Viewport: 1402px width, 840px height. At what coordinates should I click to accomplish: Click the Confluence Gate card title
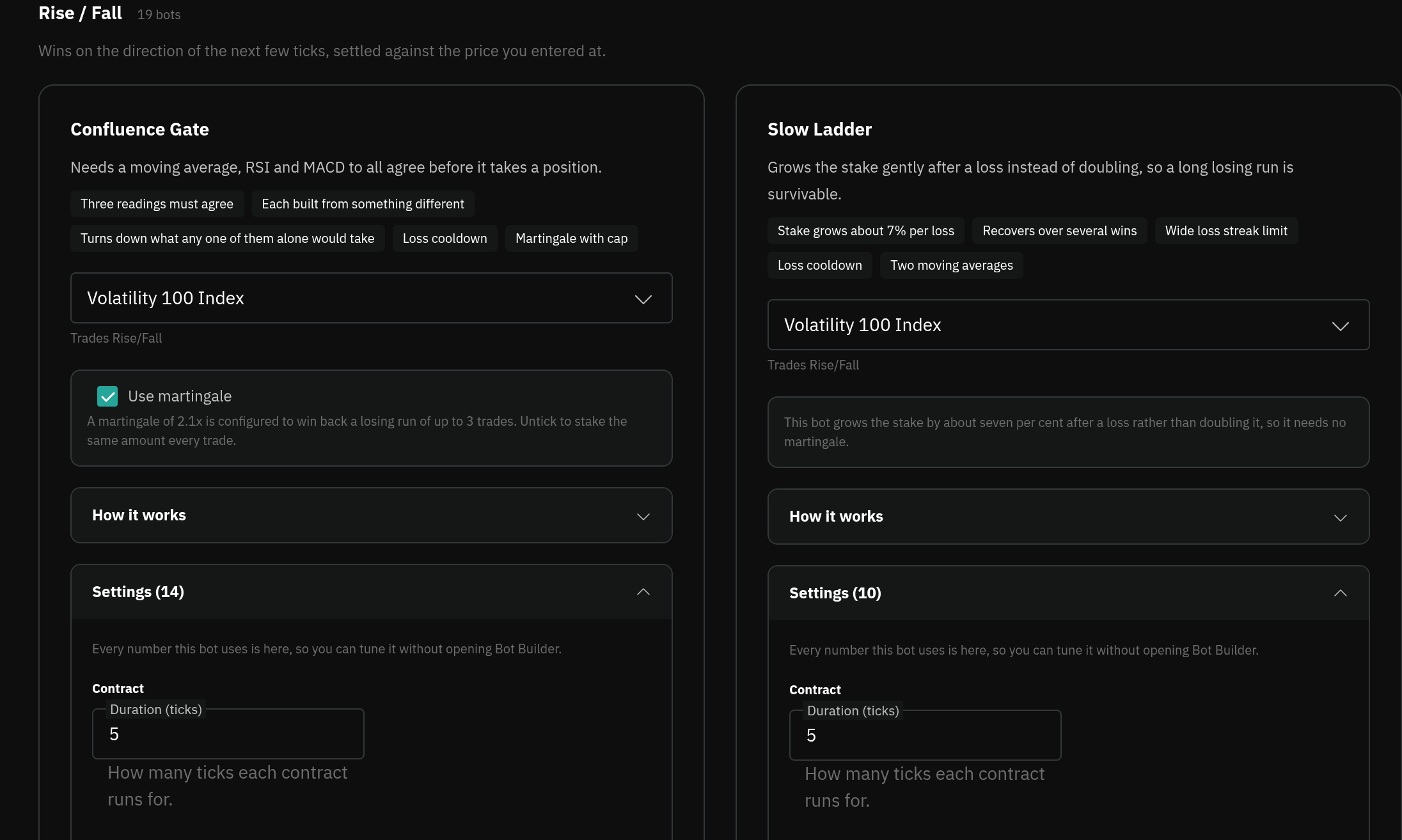point(139,129)
